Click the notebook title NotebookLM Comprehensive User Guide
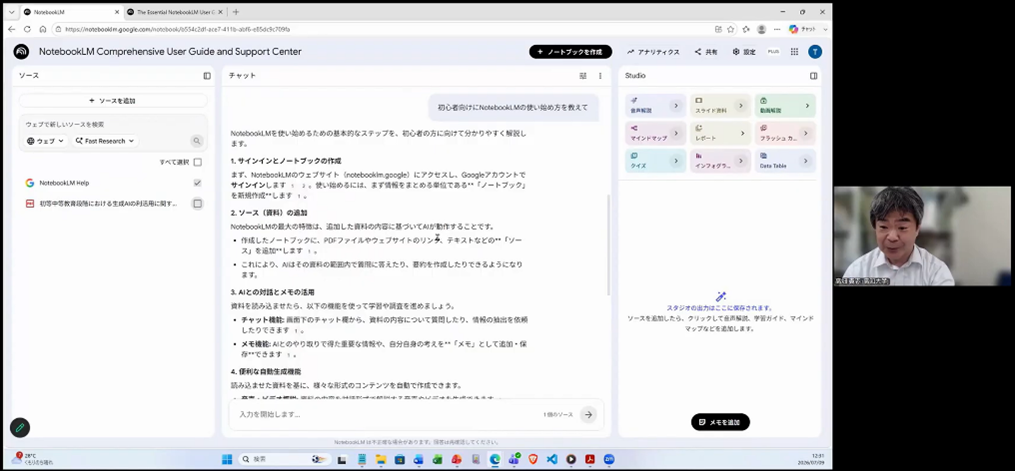 point(170,52)
